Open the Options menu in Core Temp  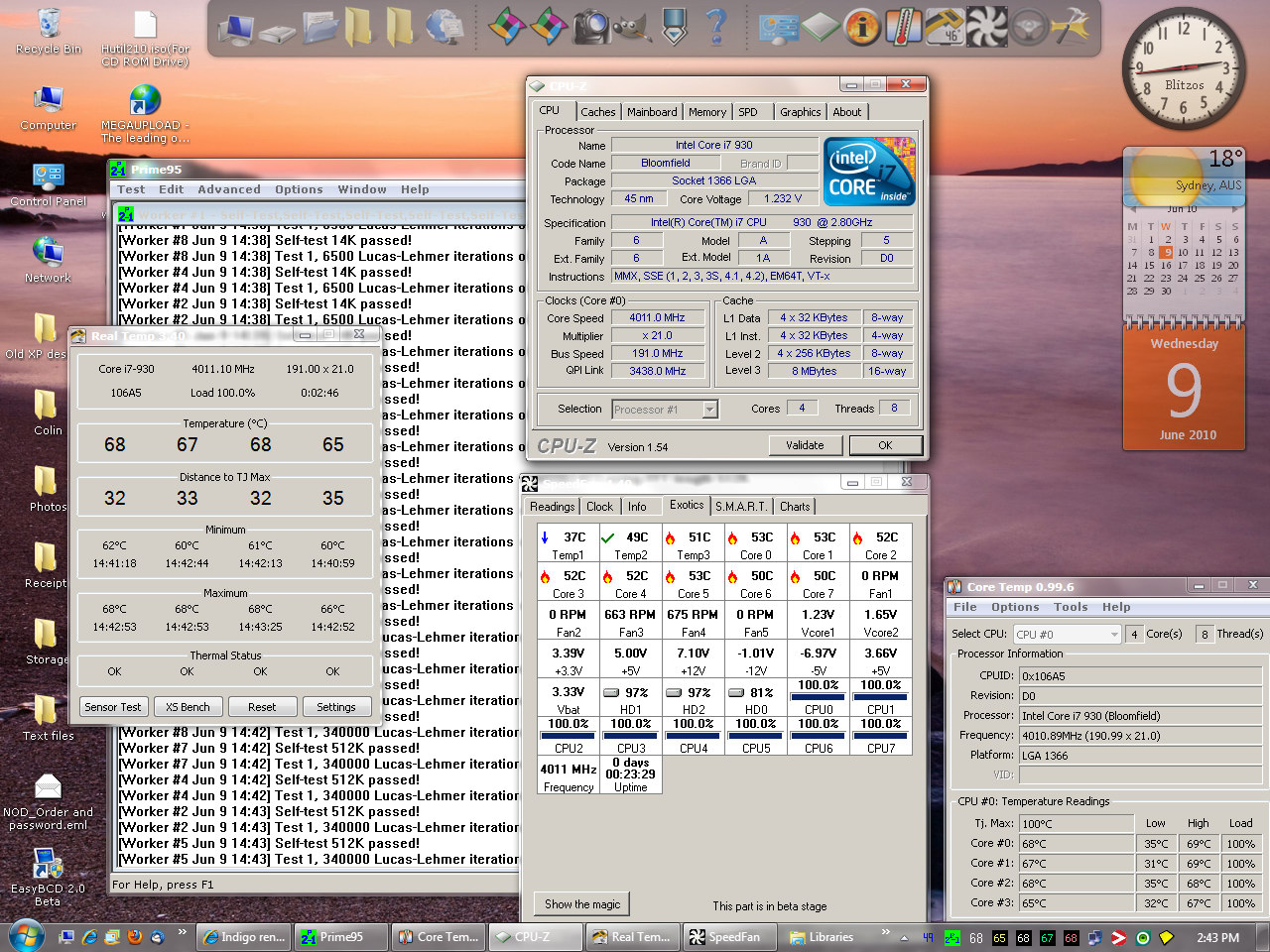[x=1015, y=607]
